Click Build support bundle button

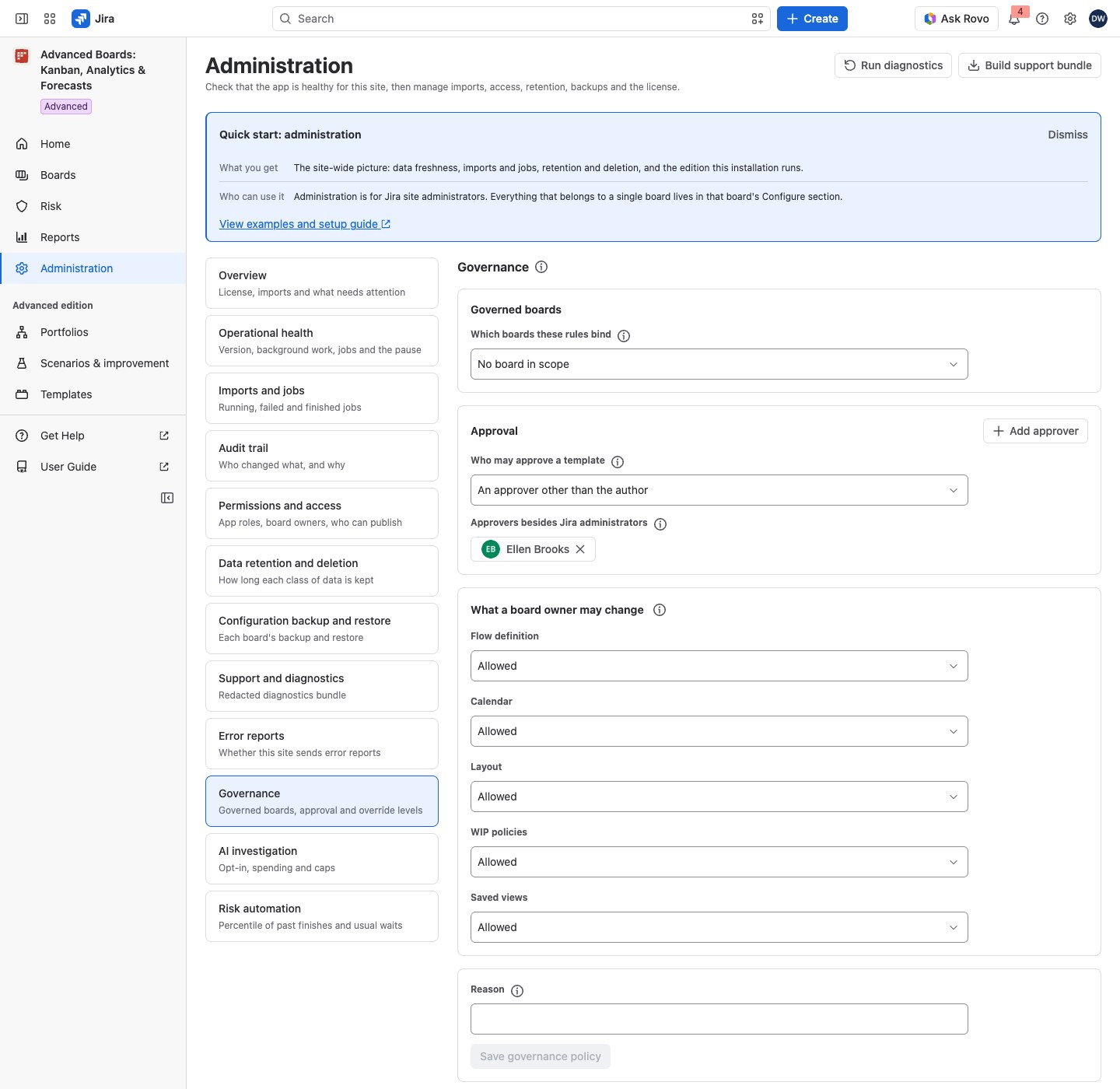coord(1030,65)
